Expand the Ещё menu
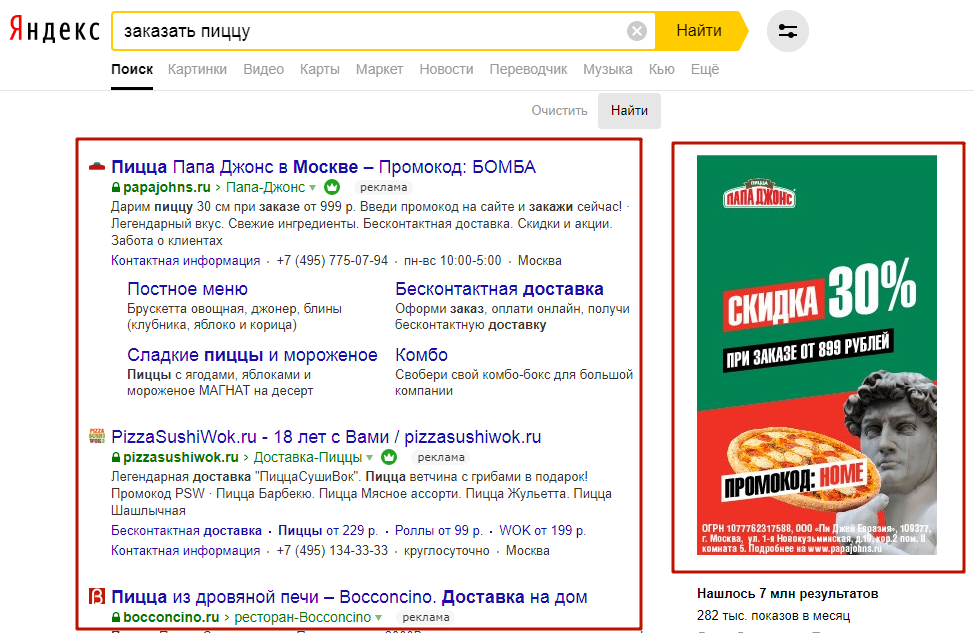The height and width of the screenshot is (633, 974). [x=705, y=70]
